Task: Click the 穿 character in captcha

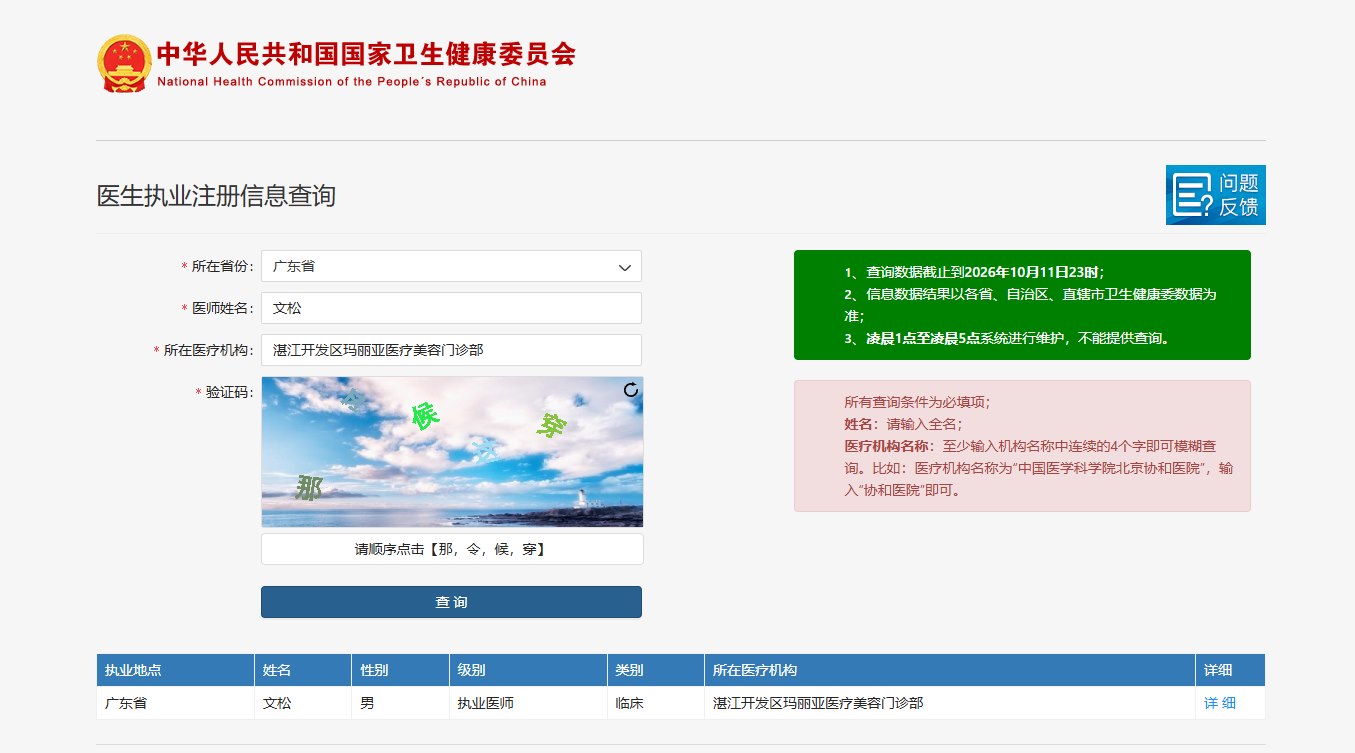Action: (551, 426)
